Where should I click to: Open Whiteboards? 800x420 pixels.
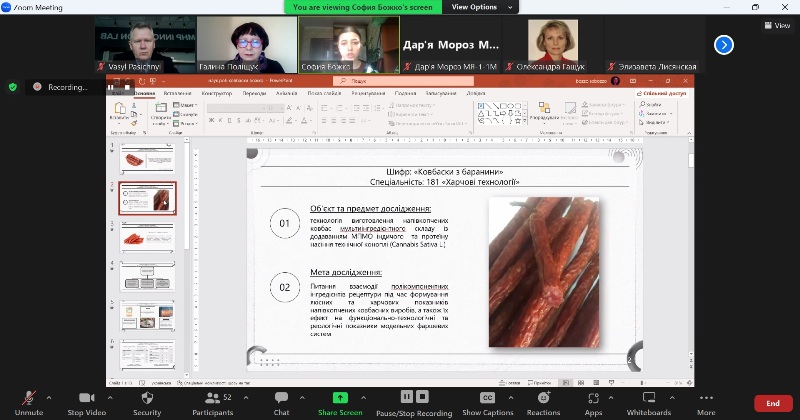[x=649, y=399]
